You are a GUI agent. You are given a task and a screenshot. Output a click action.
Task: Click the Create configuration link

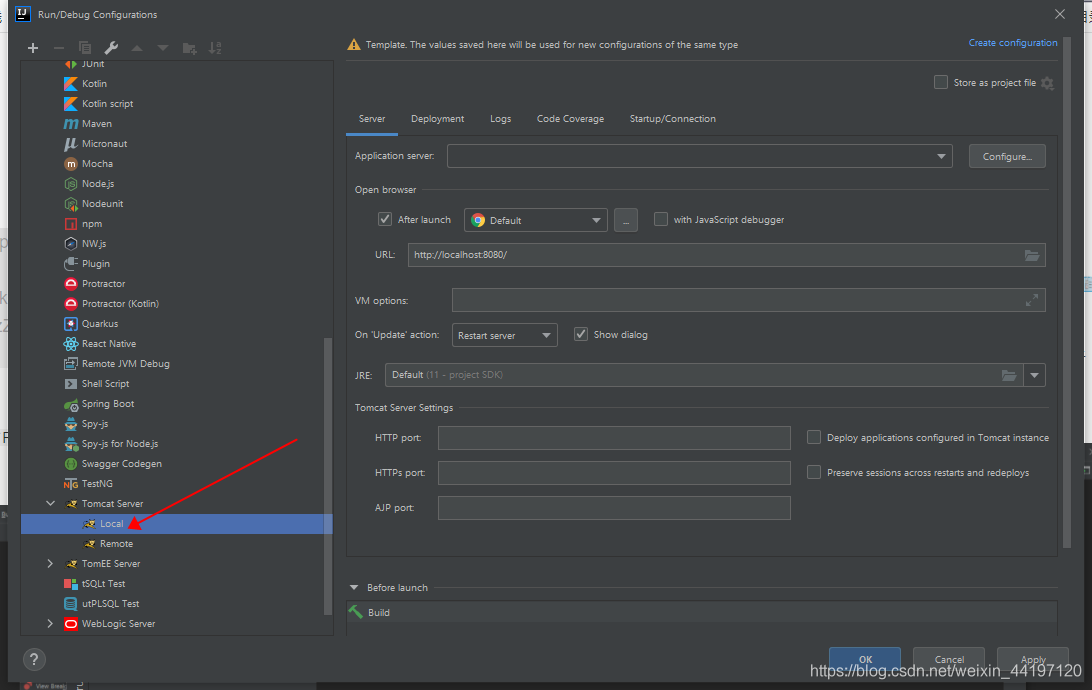(x=1012, y=43)
